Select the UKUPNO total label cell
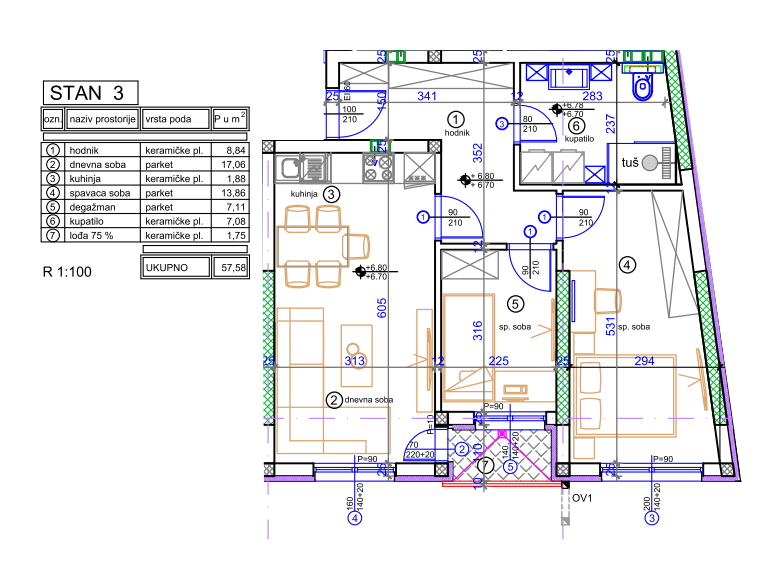Image resolution: width=783 pixels, height=561 pixels. pyautogui.click(x=175, y=267)
